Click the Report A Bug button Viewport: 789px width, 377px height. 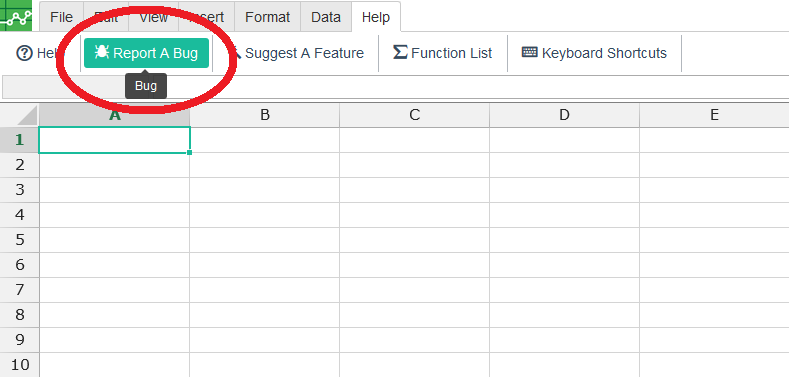point(146,53)
